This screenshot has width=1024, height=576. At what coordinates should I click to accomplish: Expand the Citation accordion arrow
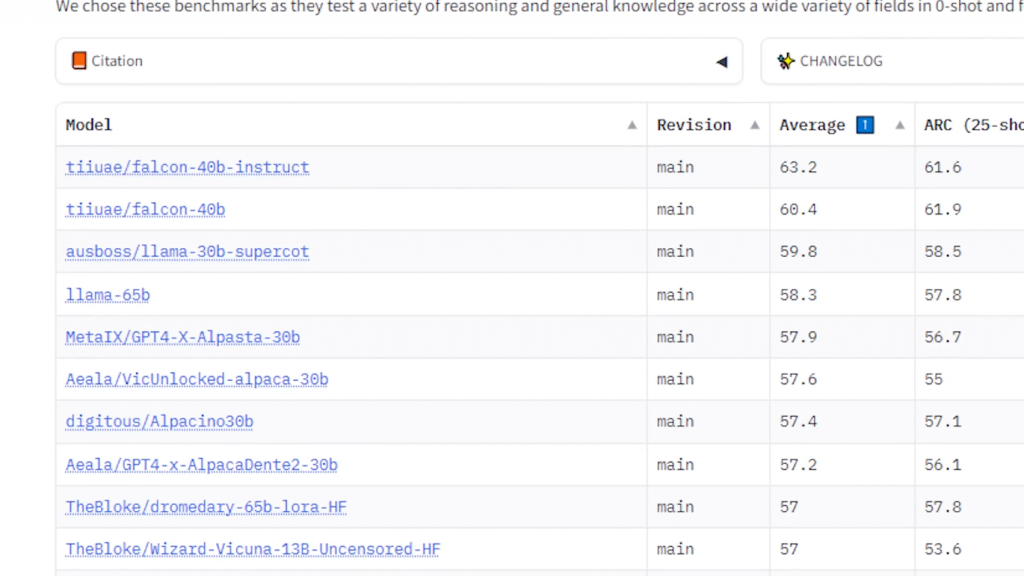[x=721, y=62]
